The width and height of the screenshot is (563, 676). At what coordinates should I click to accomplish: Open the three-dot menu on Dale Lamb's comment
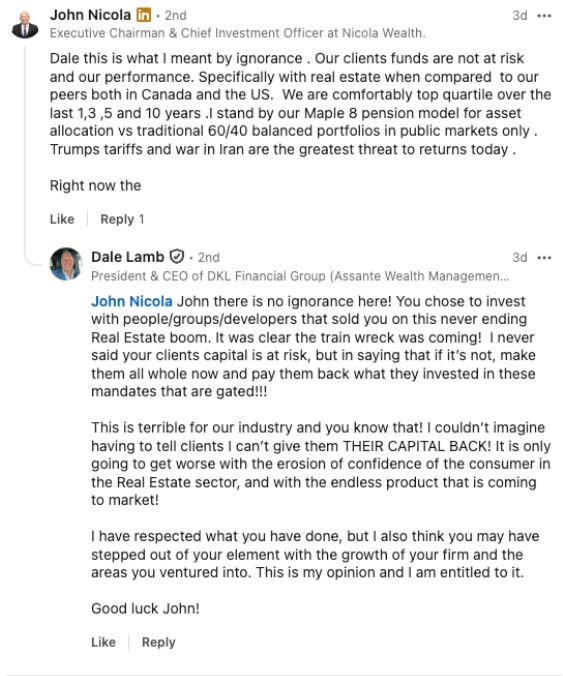tap(544, 258)
